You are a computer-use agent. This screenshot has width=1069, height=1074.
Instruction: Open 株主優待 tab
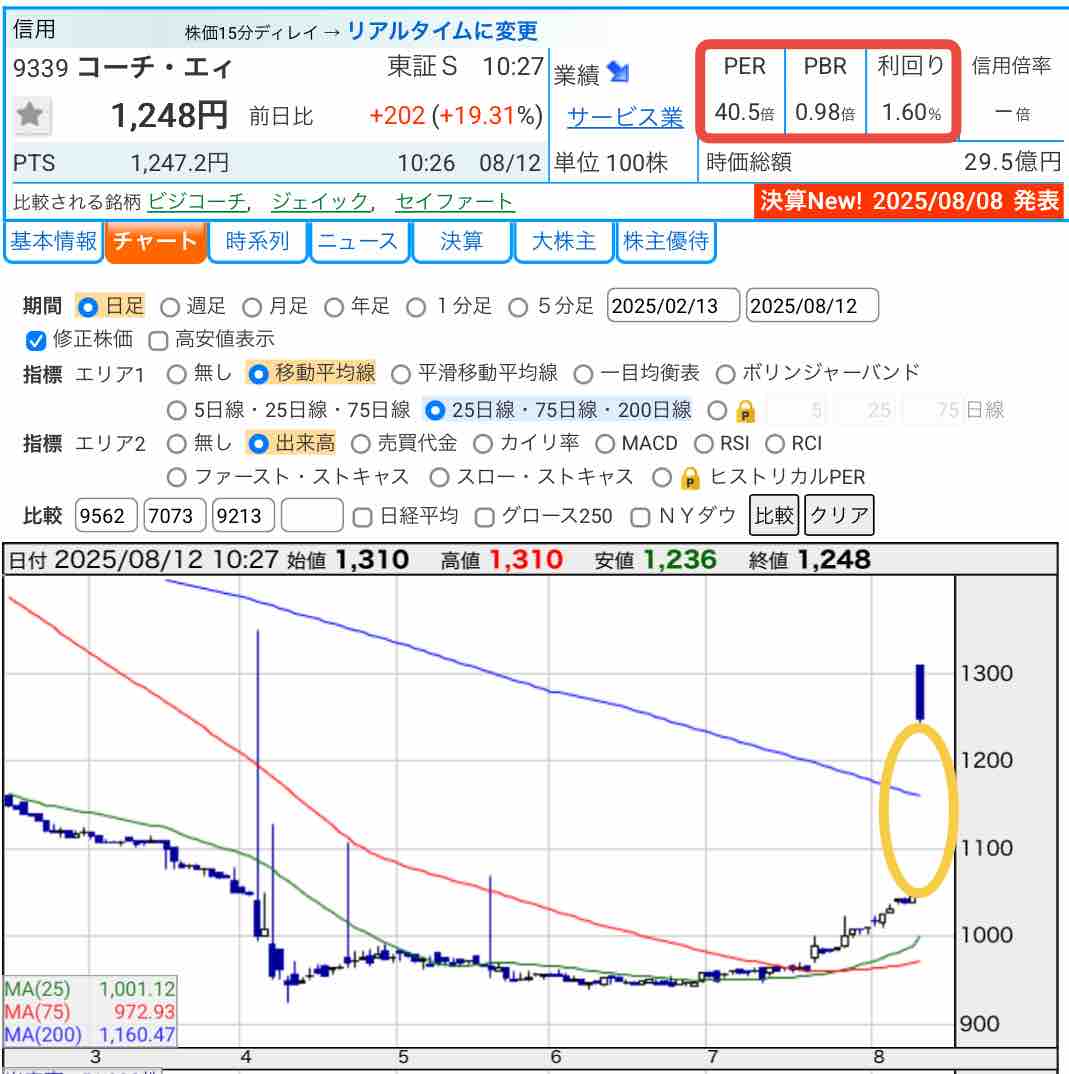666,241
